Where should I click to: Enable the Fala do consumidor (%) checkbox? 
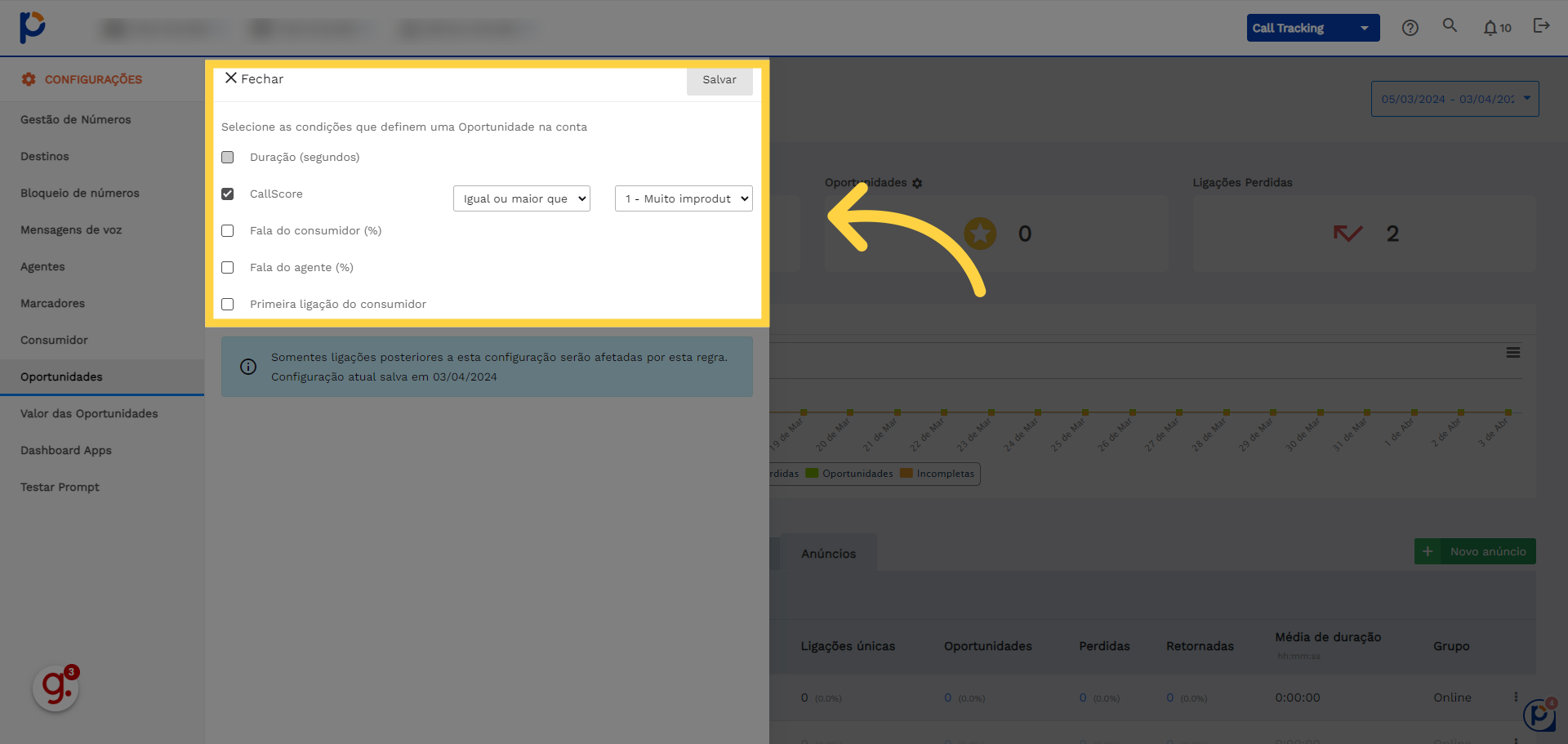pyautogui.click(x=228, y=230)
